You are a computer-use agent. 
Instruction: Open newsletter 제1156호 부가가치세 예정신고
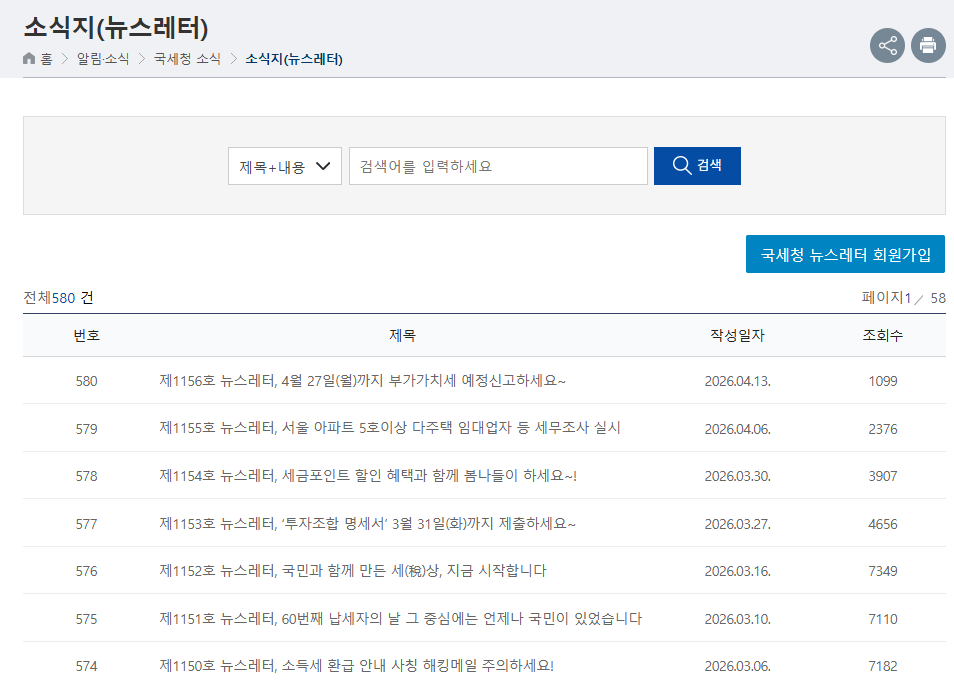tap(363, 381)
